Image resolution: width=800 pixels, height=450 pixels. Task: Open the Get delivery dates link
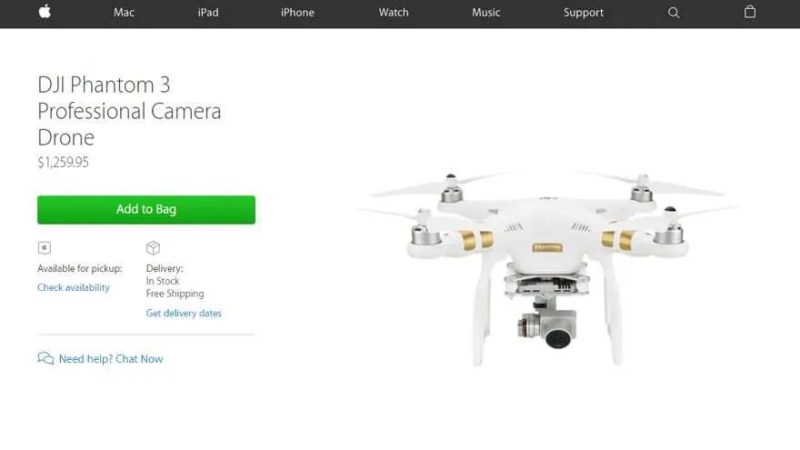click(184, 313)
